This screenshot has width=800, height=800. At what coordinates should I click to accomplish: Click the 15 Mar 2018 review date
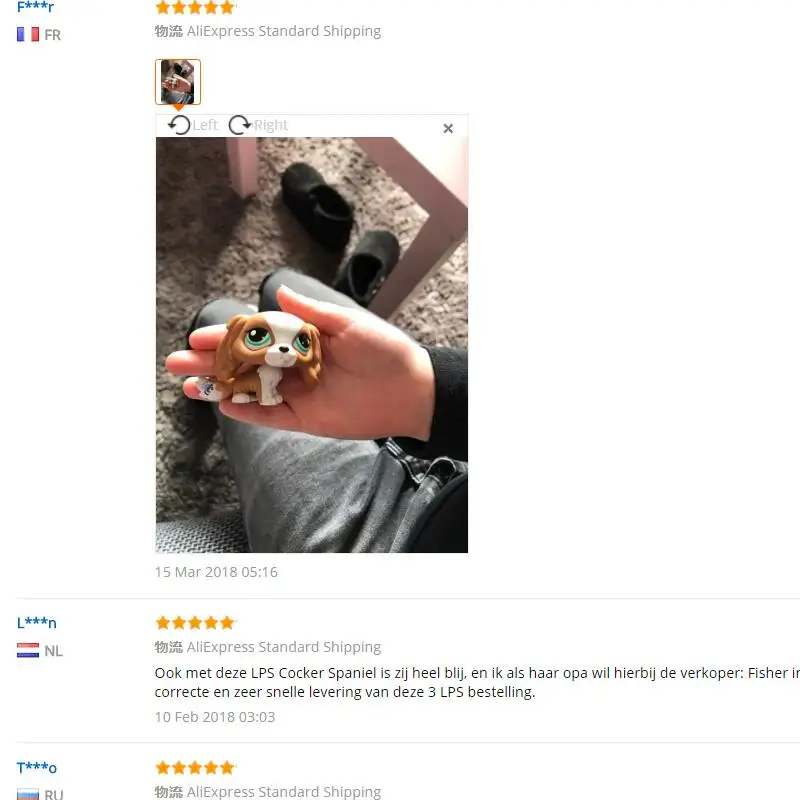[x=216, y=572]
